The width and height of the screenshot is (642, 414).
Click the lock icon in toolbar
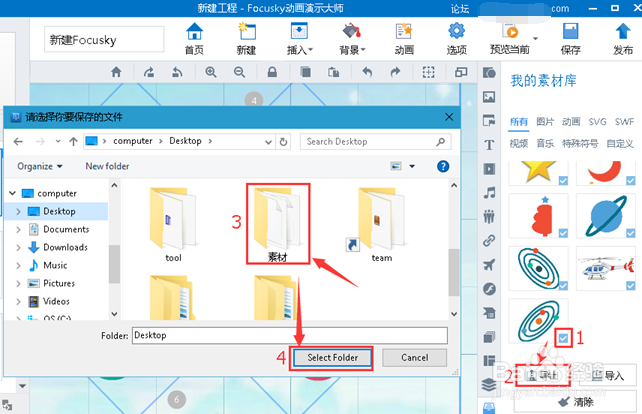click(x=272, y=72)
